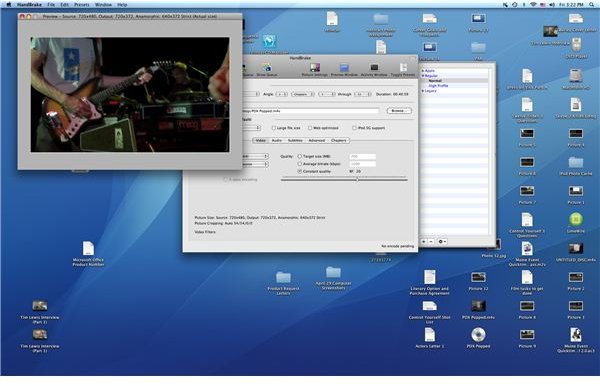Select Picture 9 desktop icon
Screen dimensions: 600x386
(x=527, y=338)
